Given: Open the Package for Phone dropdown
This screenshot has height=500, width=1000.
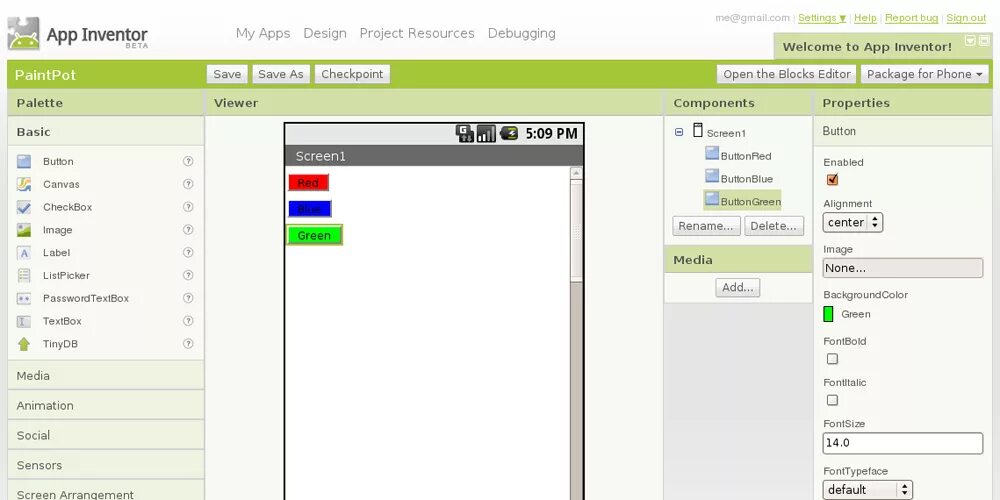Looking at the screenshot, I should [x=924, y=74].
